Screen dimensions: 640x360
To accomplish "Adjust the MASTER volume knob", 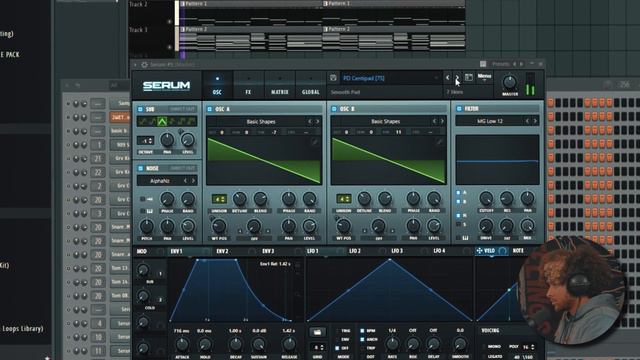I will coord(509,82).
